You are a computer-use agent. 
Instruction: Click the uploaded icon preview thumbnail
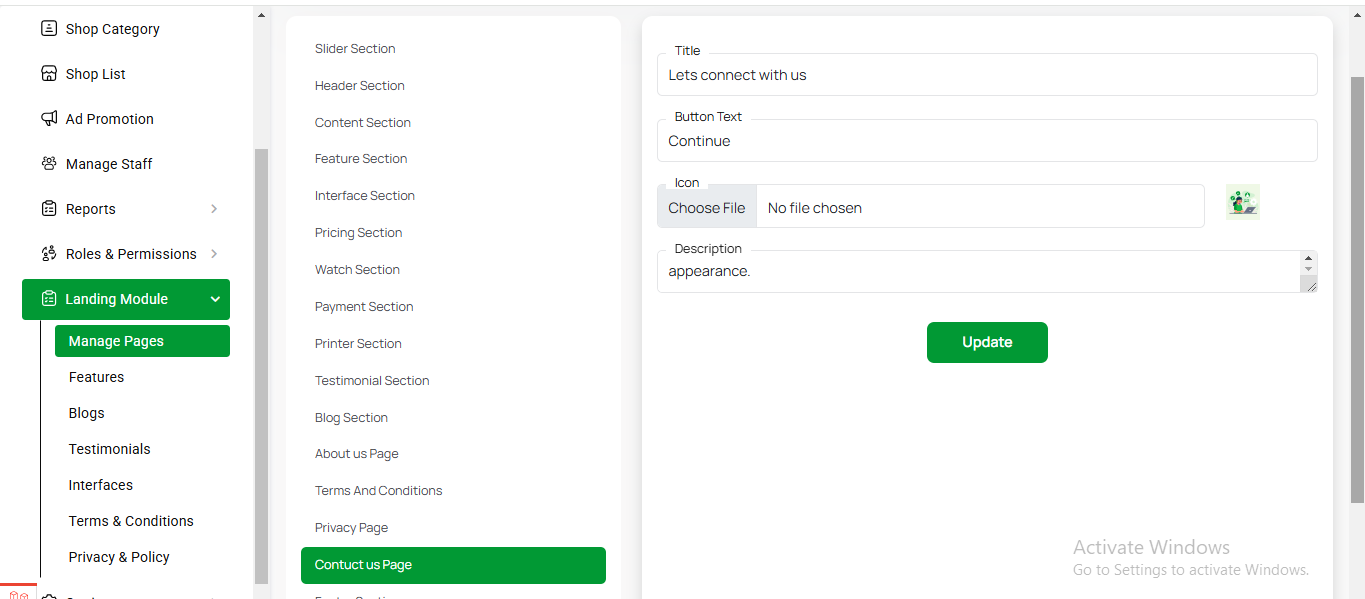pos(1243,203)
